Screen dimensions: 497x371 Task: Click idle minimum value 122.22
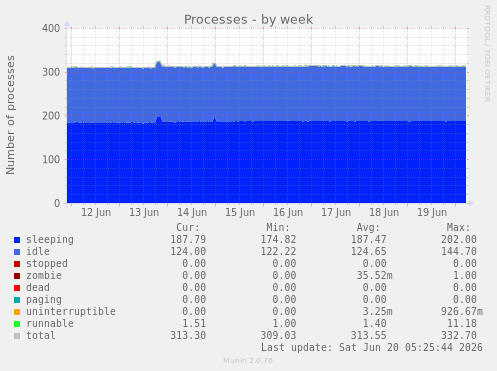coord(278,251)
